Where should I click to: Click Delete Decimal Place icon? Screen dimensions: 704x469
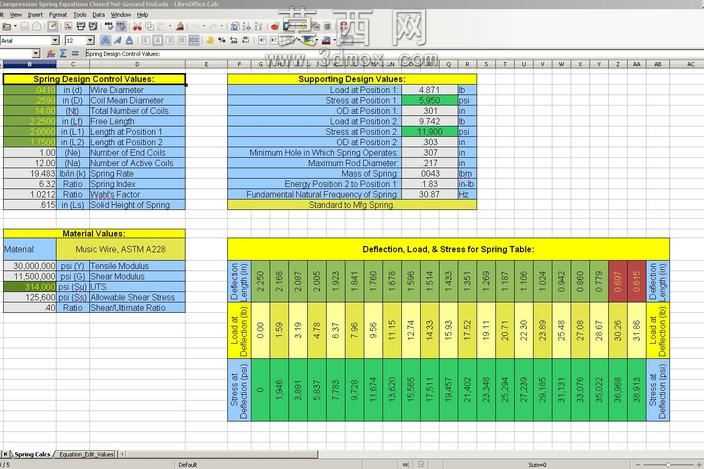246,40
